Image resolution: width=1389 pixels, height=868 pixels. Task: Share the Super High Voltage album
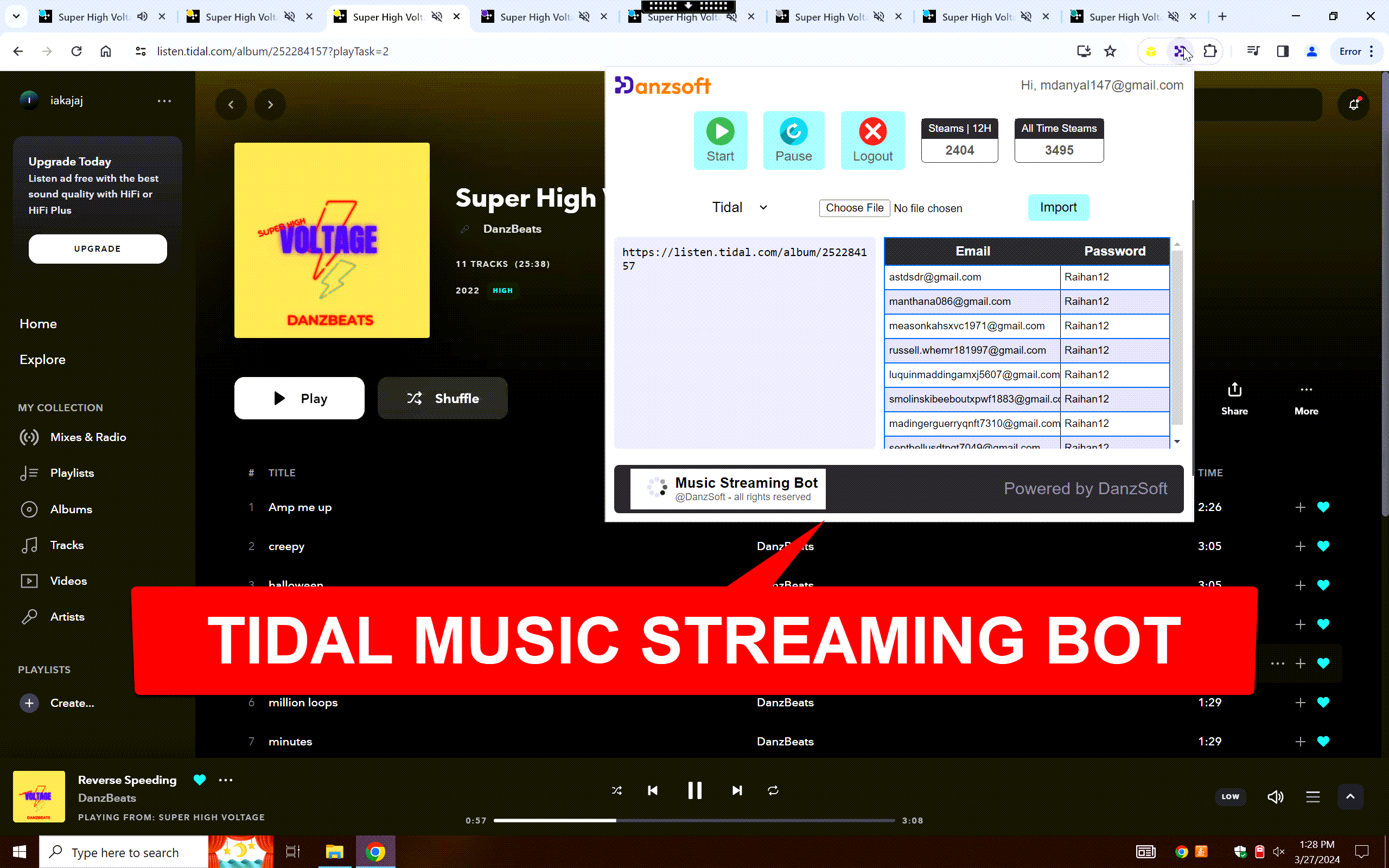1234,399
